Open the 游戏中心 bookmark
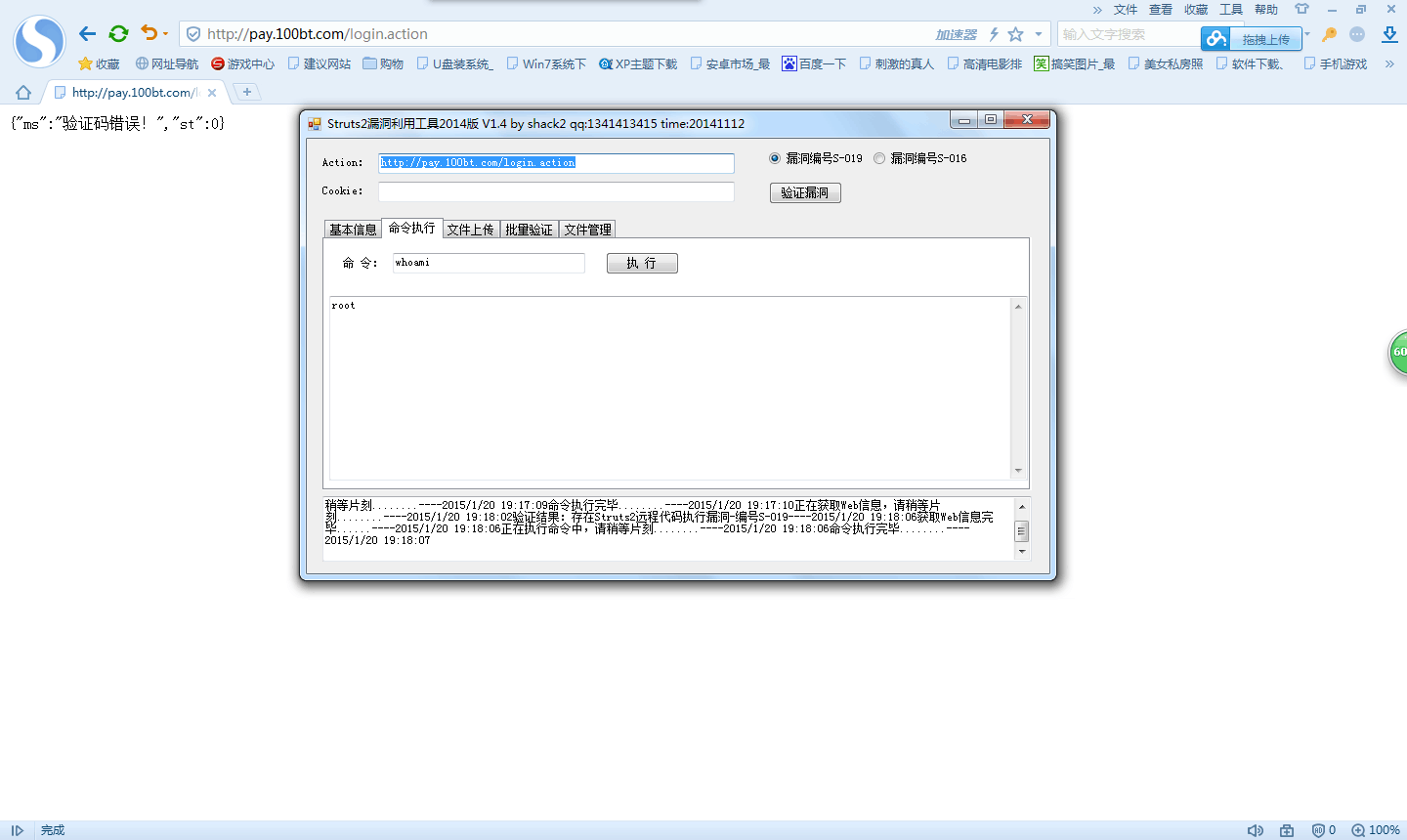Image resolution: width=1407 pixels, height=840 pixels. click(x=243, y=63)
